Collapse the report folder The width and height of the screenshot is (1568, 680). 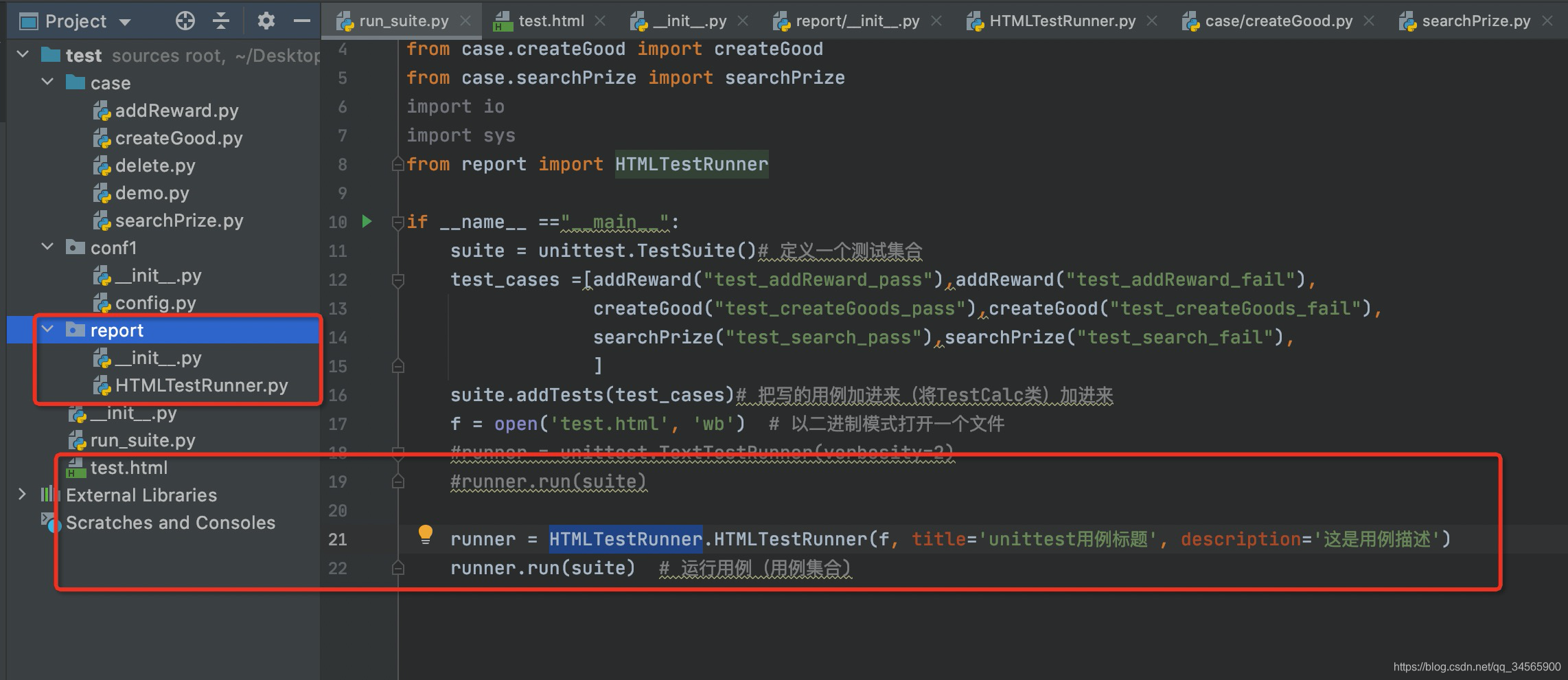47,329
